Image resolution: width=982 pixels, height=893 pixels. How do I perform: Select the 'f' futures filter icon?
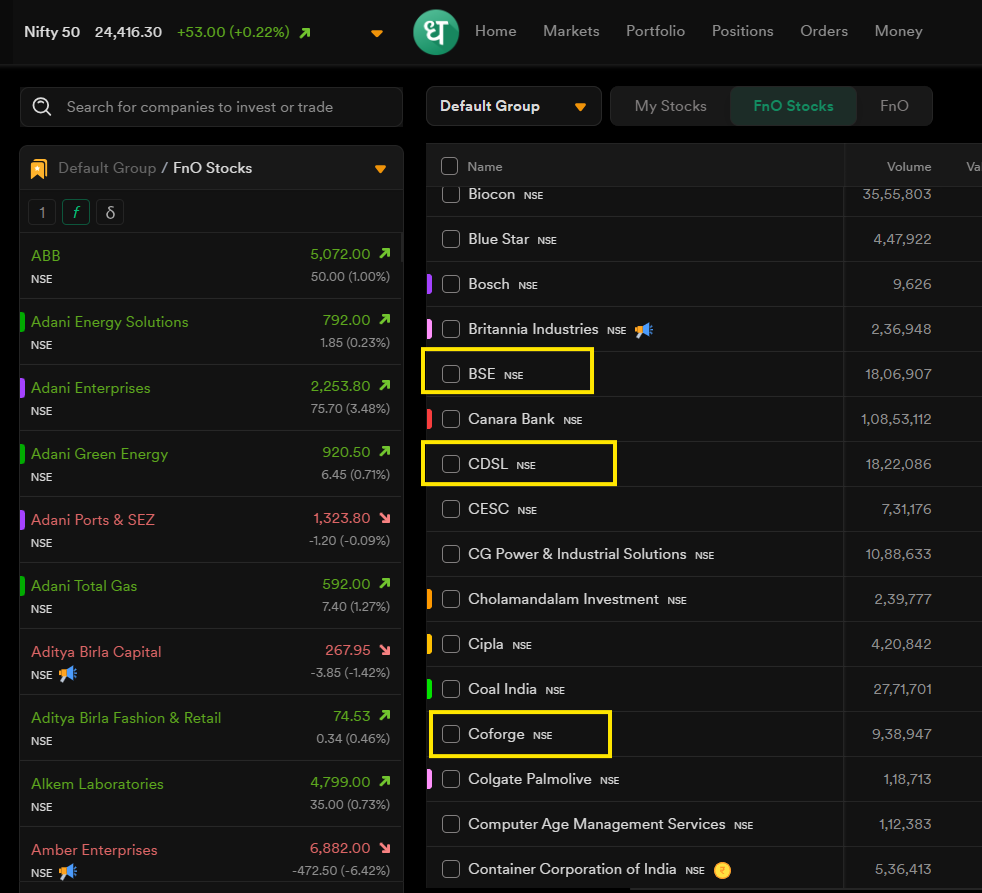point(76,212)
